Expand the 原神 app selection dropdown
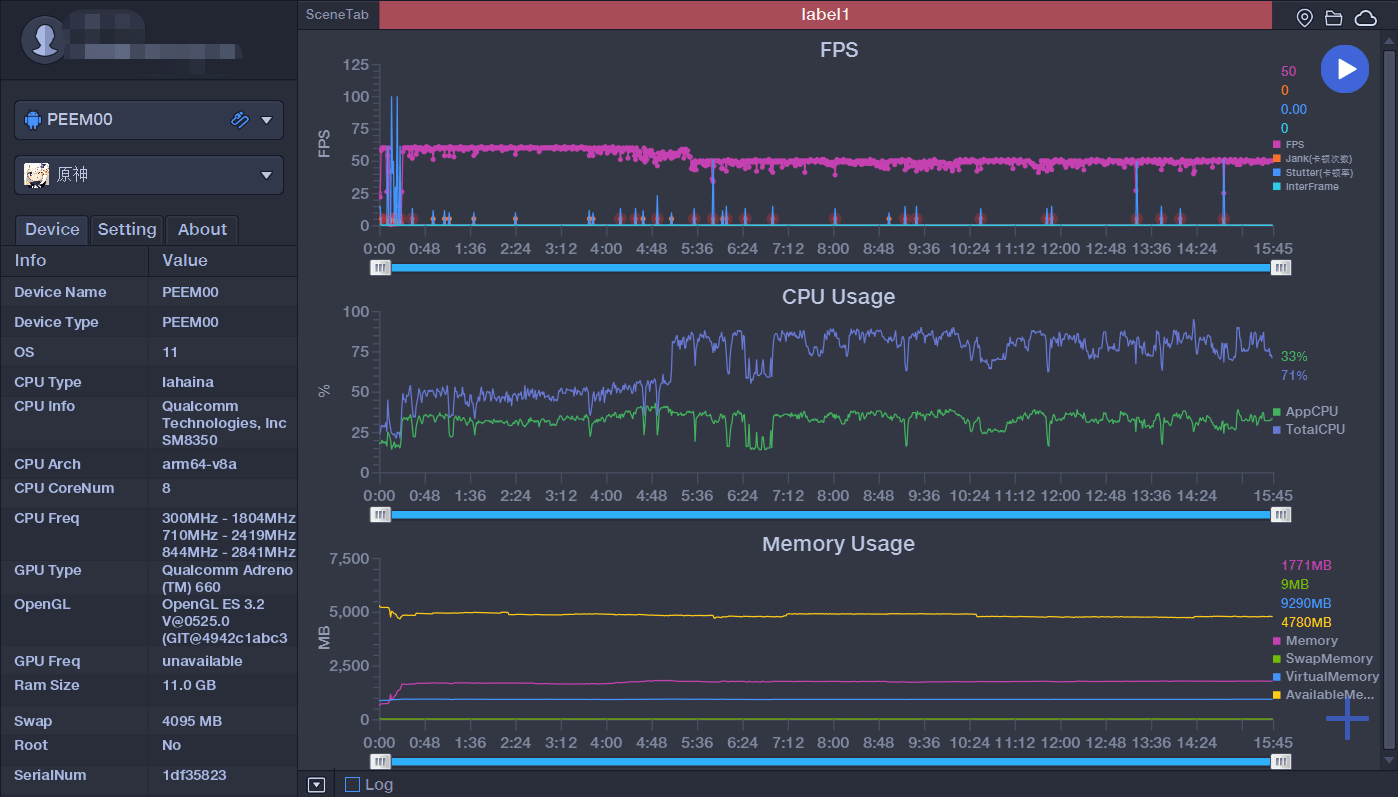 [267, 175]
